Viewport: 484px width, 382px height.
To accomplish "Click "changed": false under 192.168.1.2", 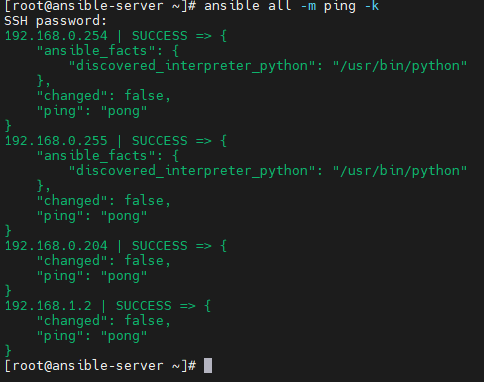I will 103,321.
